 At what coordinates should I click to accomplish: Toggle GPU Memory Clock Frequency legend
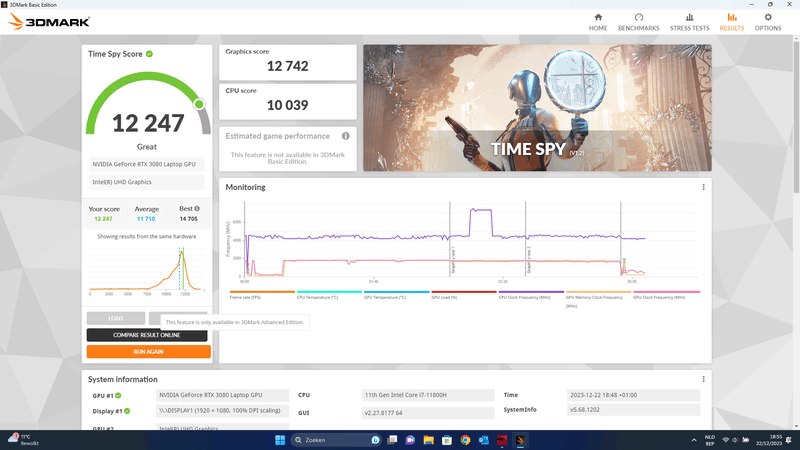click(x=598, y=299)
